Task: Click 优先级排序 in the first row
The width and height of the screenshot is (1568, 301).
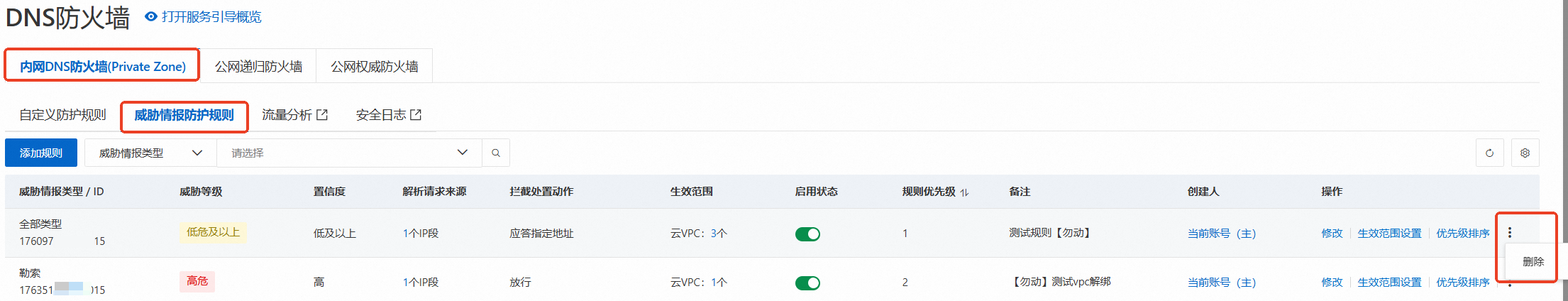Action: pos(1462,233)
